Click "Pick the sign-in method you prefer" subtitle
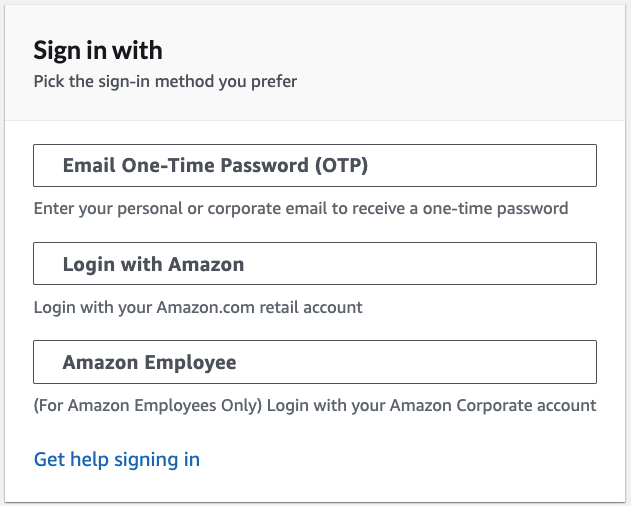This screenshot has width=631, height=506. [165, 82]
